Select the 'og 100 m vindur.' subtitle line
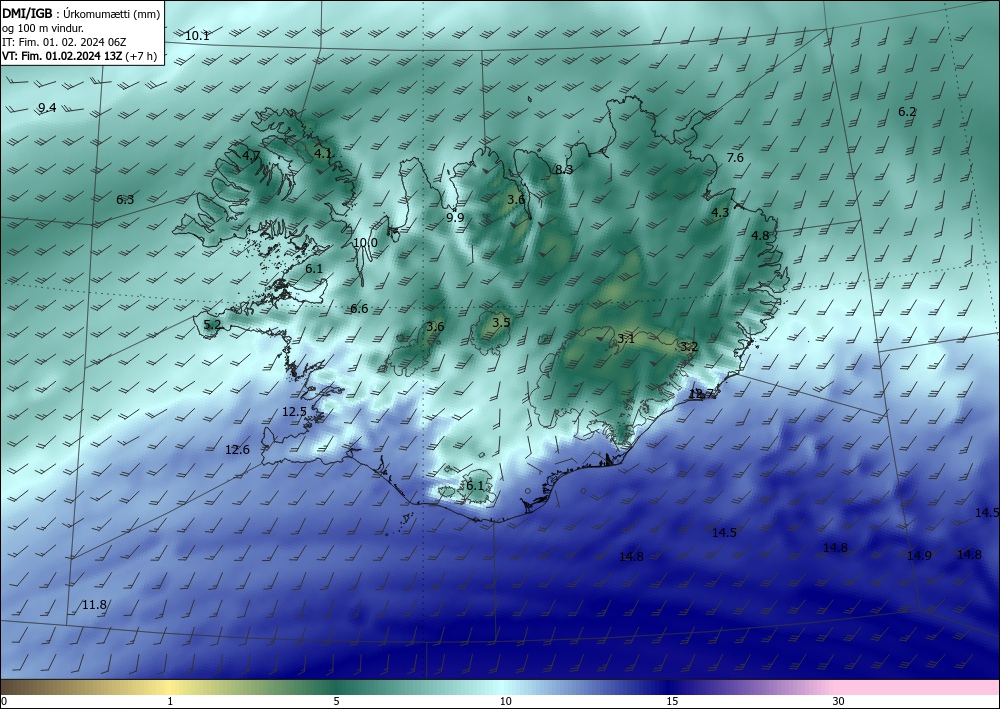The image size is (1000, 709). [x=43, y=28]
